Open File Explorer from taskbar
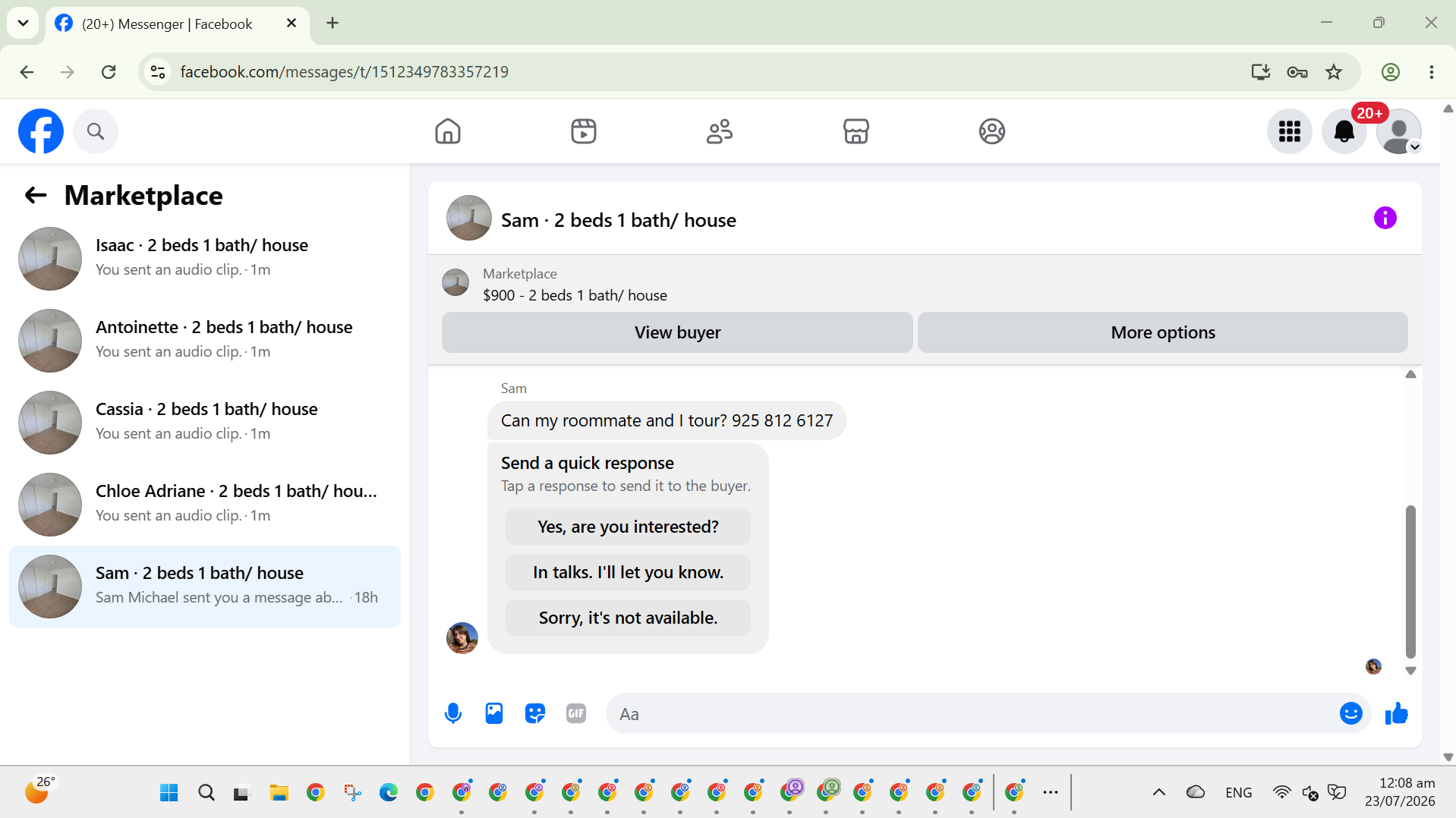 pos(279,793)
